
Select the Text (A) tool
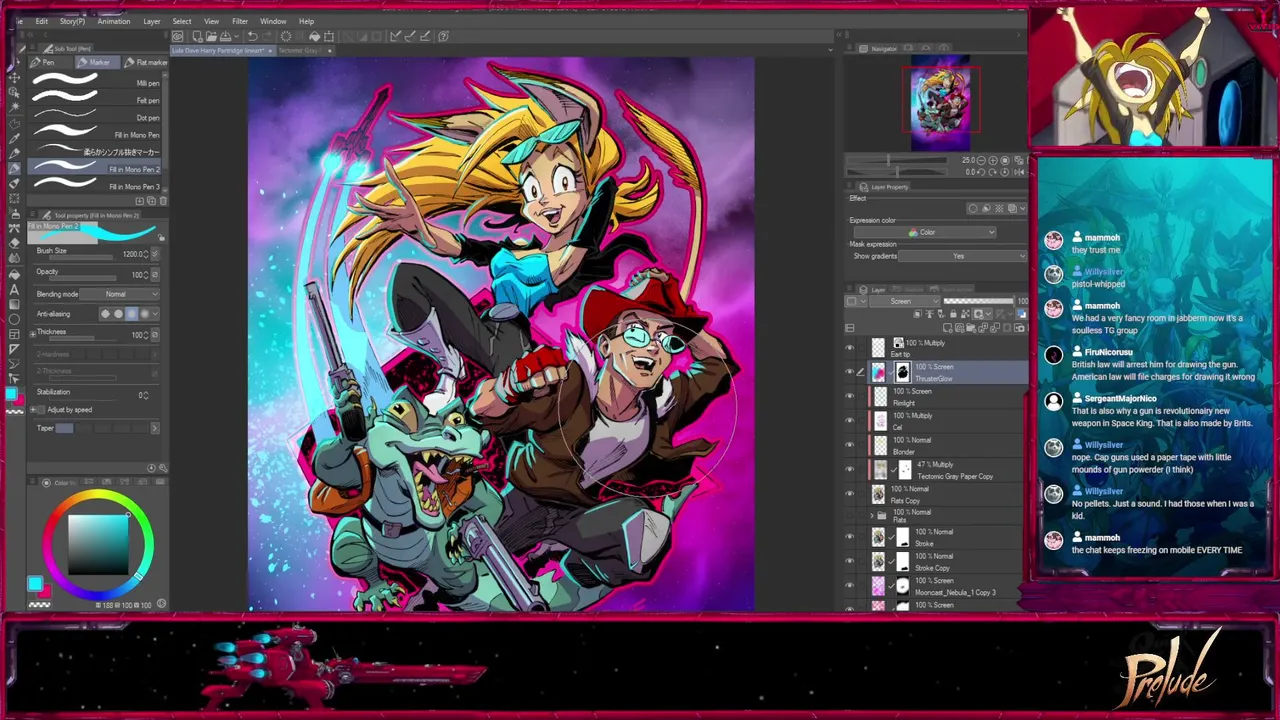[x=14, y=290]
